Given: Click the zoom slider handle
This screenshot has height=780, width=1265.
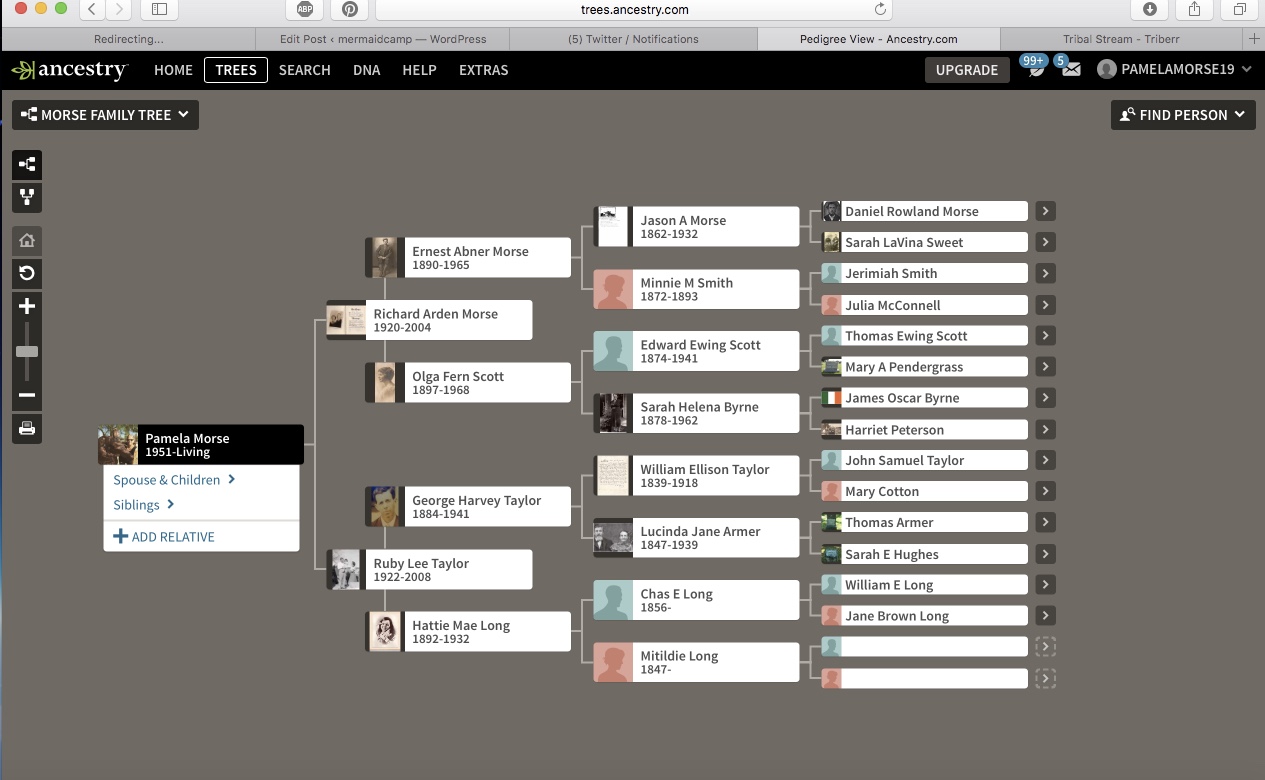Looking at the screenshot, I should [x=27, y=351].
